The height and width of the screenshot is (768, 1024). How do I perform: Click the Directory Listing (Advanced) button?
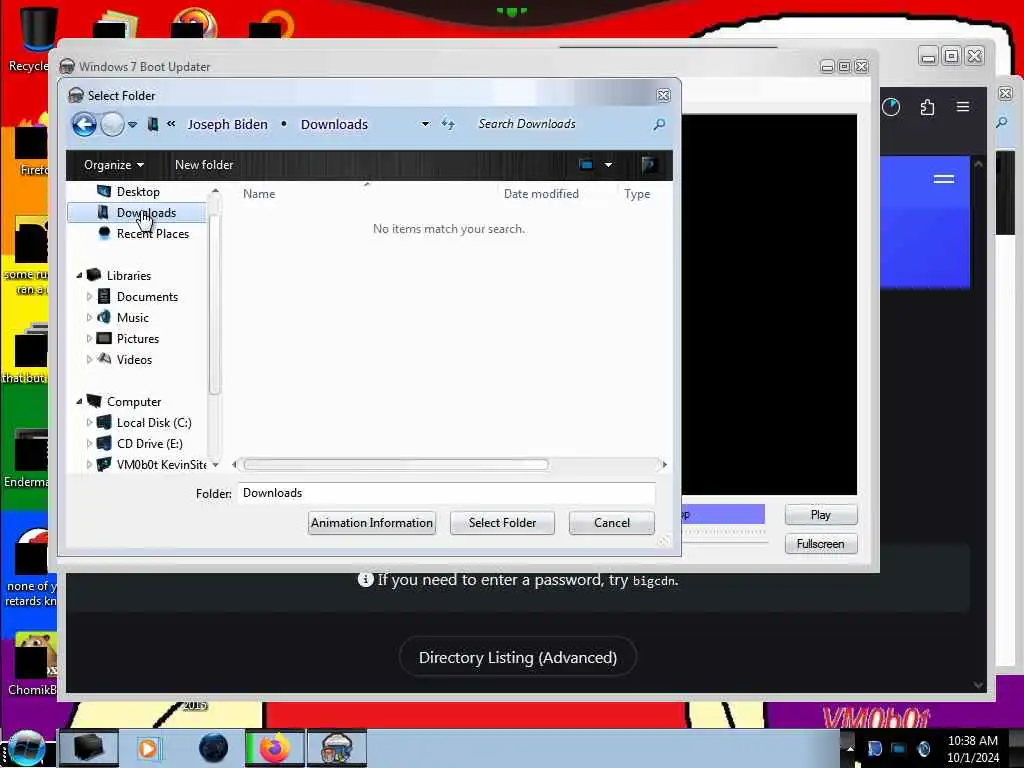point(518,657)
